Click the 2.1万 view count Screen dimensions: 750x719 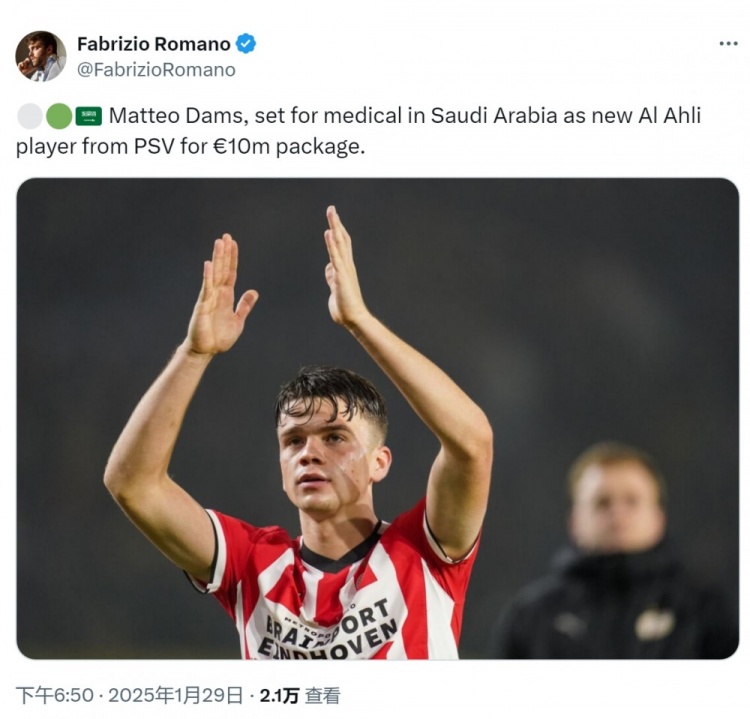tap(279, 696)
